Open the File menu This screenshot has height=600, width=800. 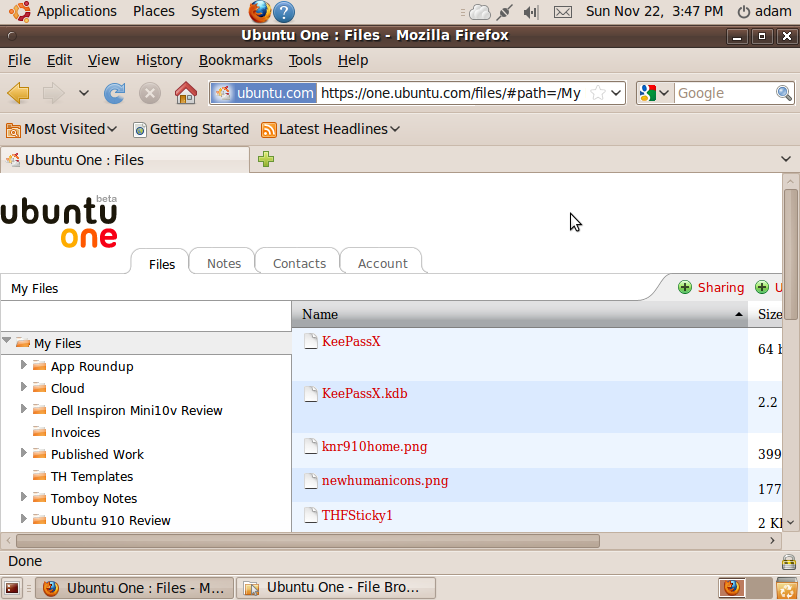(x=19, y=60)
